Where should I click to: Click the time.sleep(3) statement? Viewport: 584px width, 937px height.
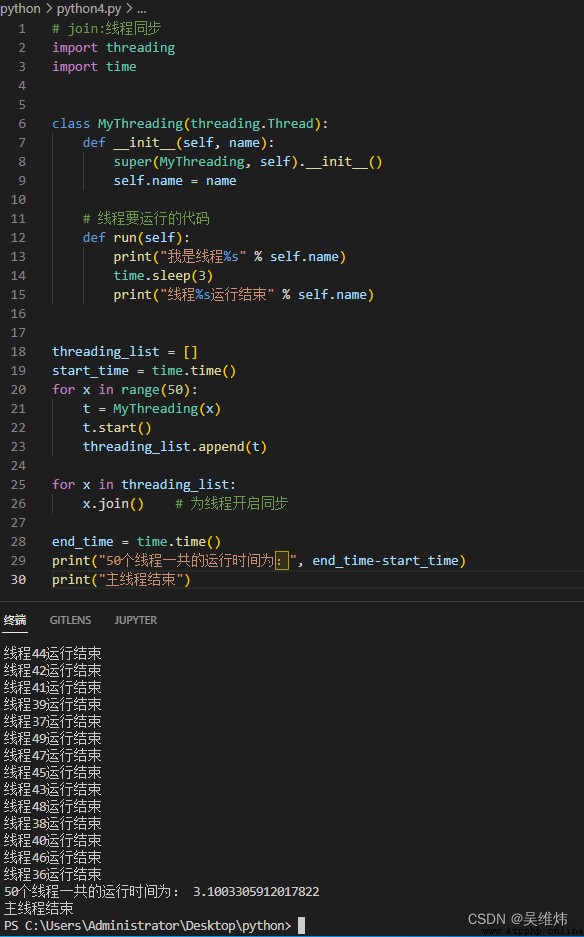(x=163, y=275)
